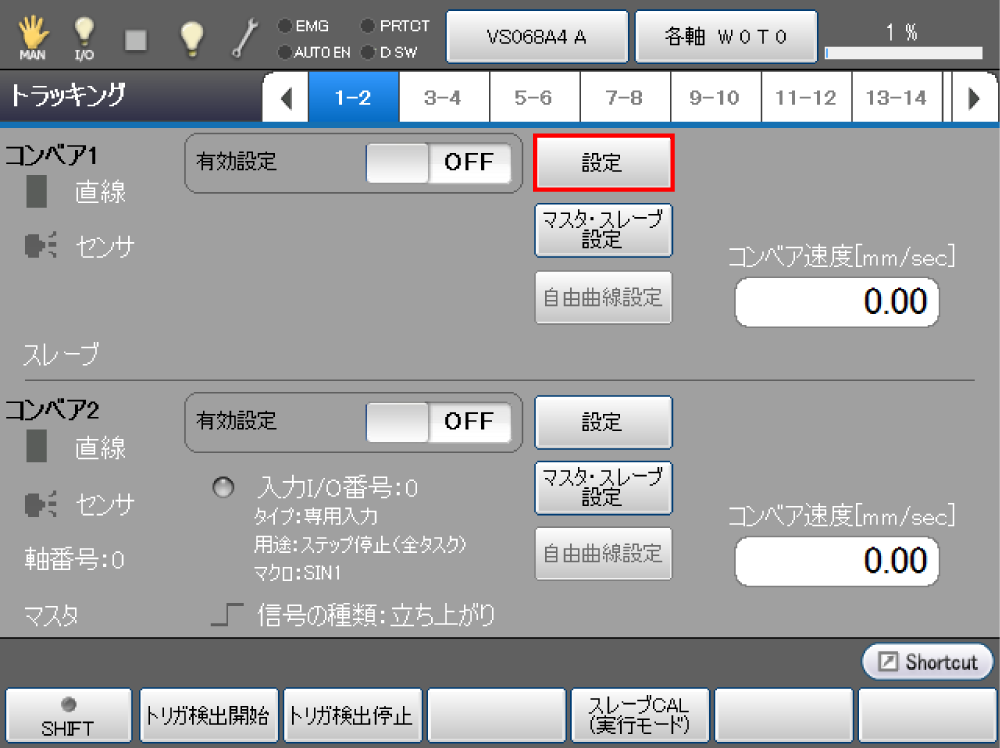Toggle the Conveyor 1 enable switch
Screen dimensions: 1000x748
pyautogui.click(x=438, y=163)
